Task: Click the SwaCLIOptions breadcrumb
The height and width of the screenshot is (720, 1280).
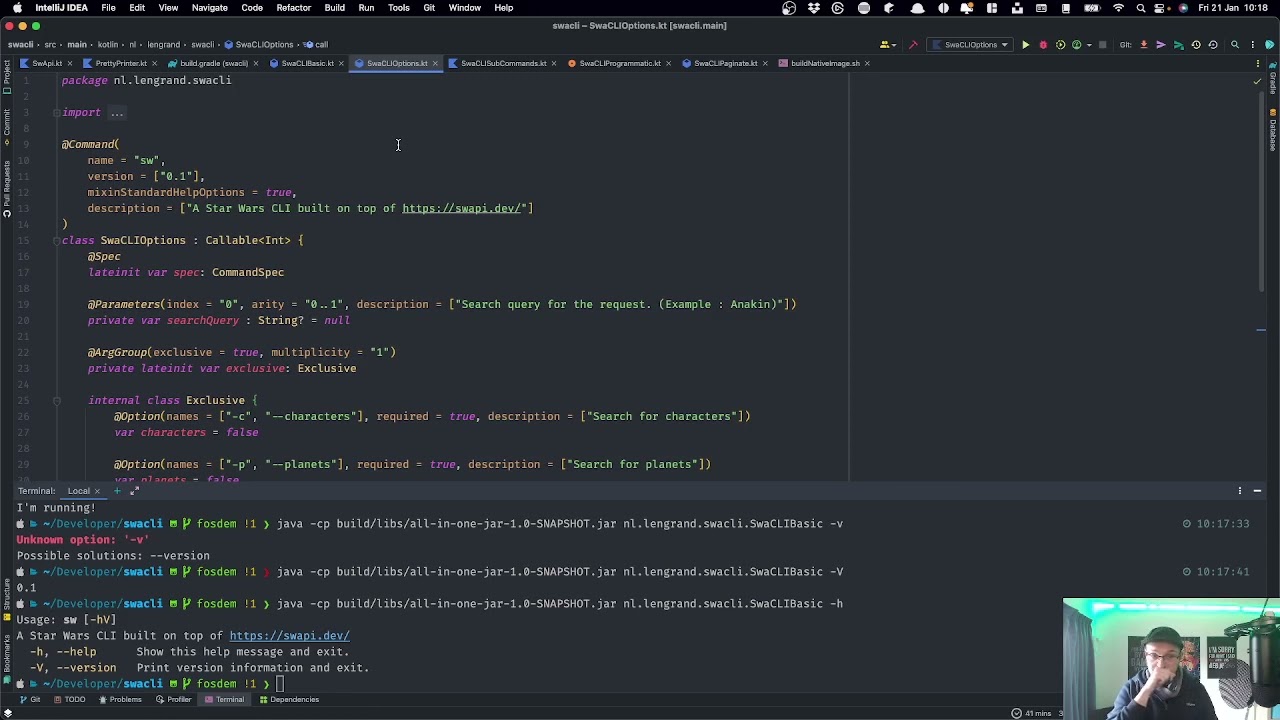Action: coord(258,45)
